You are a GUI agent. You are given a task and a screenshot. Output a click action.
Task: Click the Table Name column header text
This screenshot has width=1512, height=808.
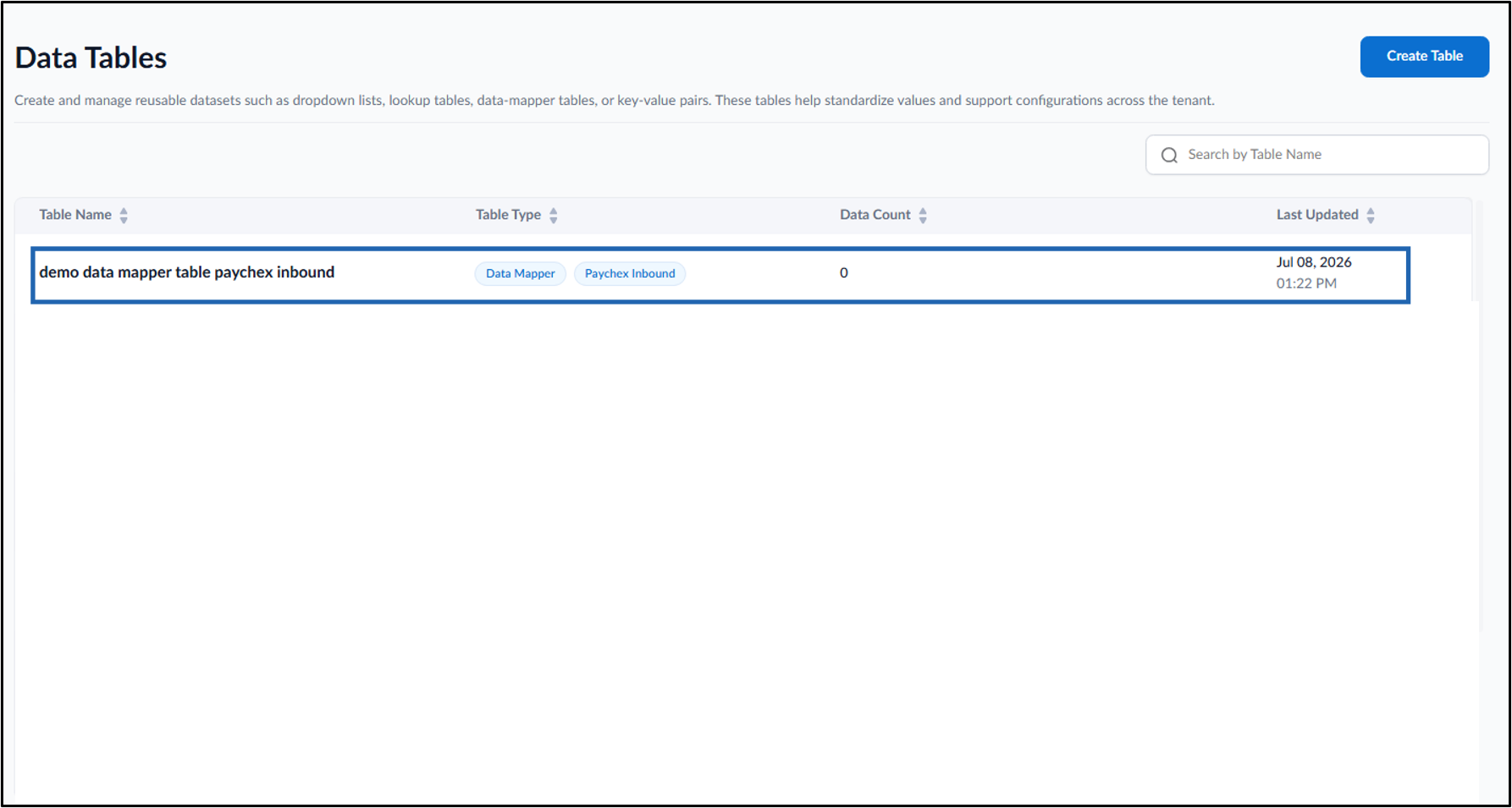tap(75, 215)
